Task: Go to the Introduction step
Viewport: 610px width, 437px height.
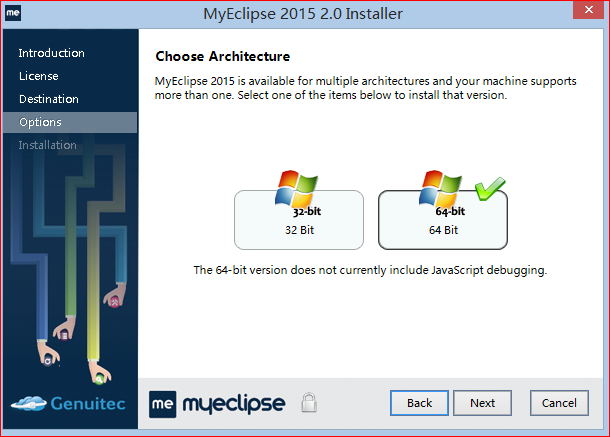Action: pos(51,53)
